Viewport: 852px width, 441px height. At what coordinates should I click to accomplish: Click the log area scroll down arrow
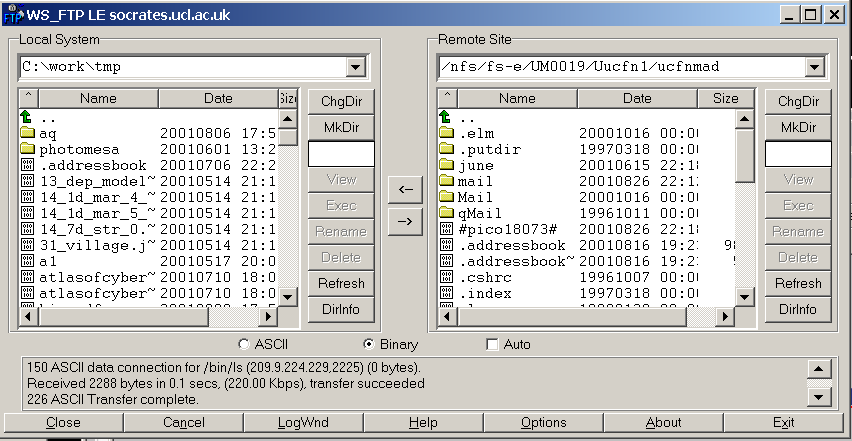coord(819,398)
